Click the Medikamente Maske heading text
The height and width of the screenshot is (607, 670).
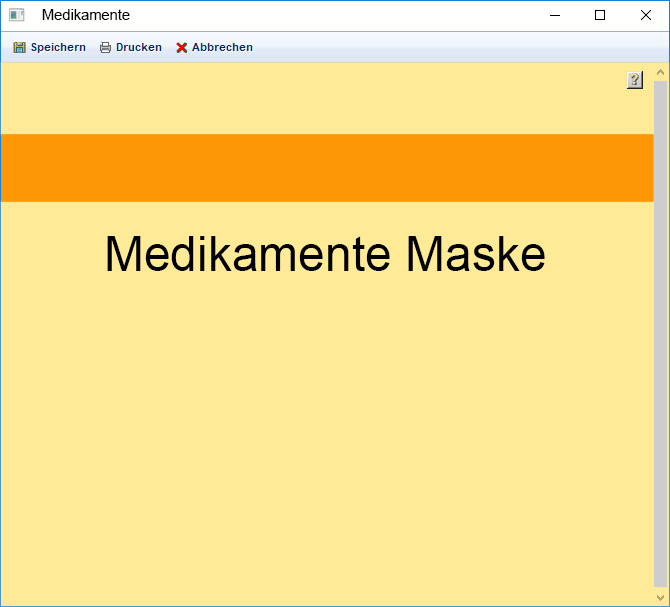tap(325, 254)
